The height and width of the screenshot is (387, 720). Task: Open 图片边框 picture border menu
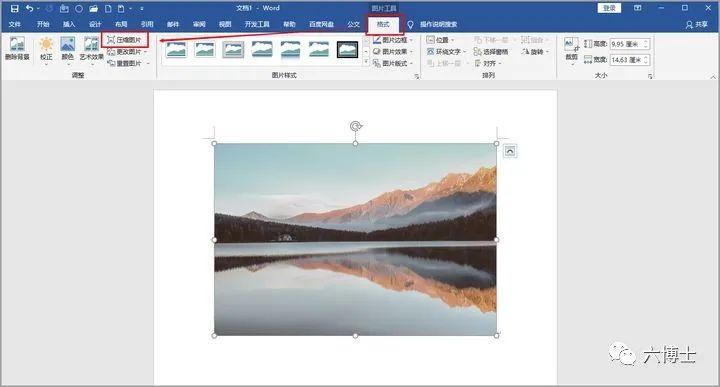(x=393, y=40)
